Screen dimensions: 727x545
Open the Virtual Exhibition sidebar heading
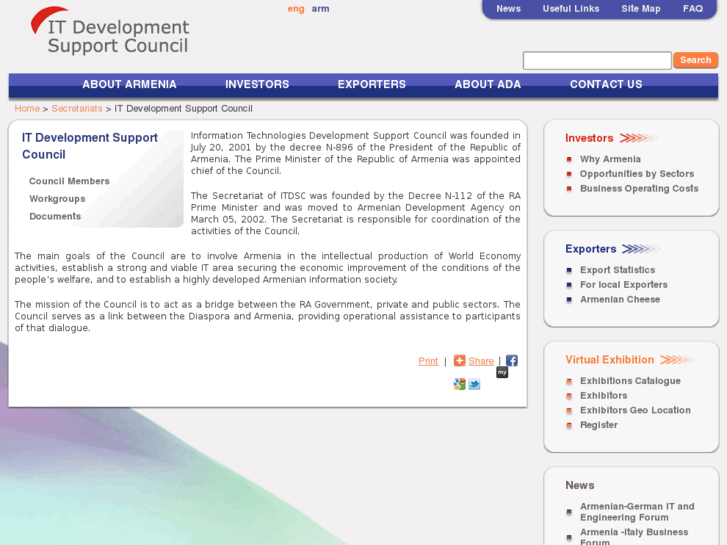tap(610, 360)
